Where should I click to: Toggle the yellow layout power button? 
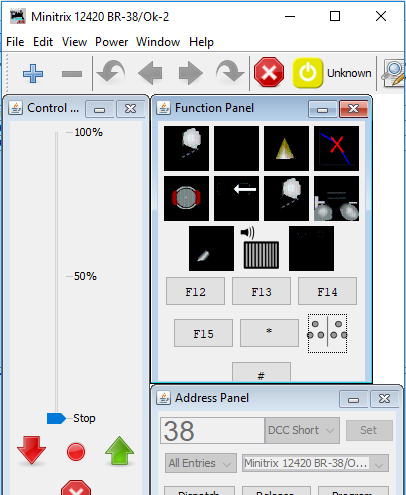tap(308, 73)
